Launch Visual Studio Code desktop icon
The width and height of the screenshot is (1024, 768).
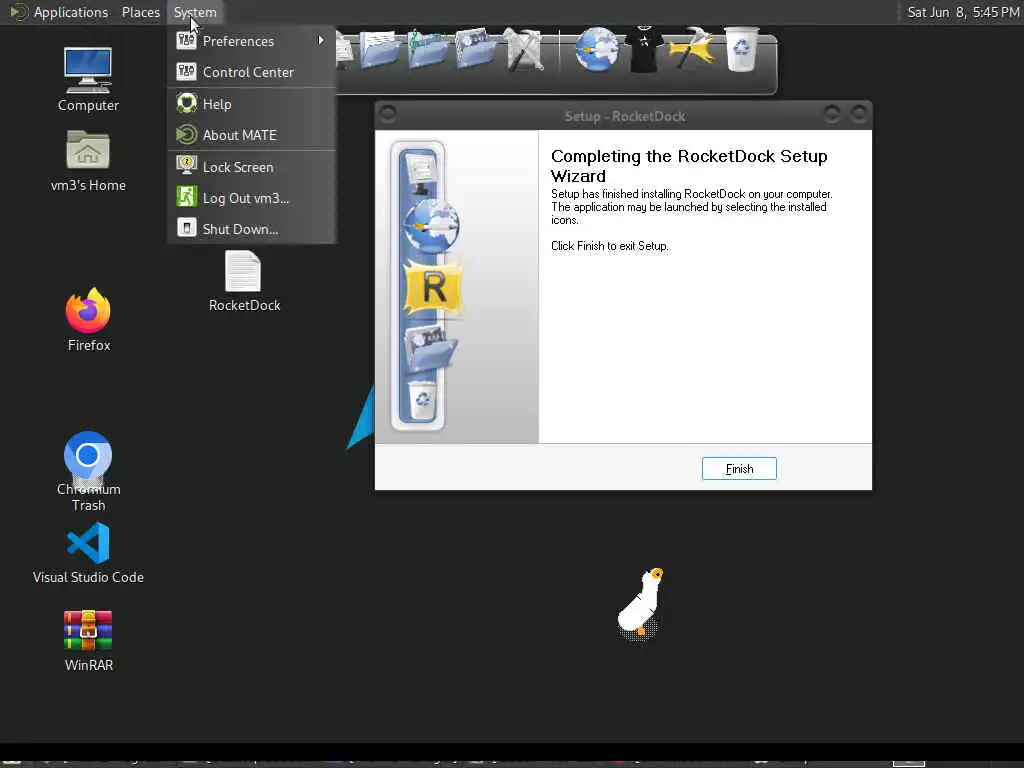click(x=88, y=552)
